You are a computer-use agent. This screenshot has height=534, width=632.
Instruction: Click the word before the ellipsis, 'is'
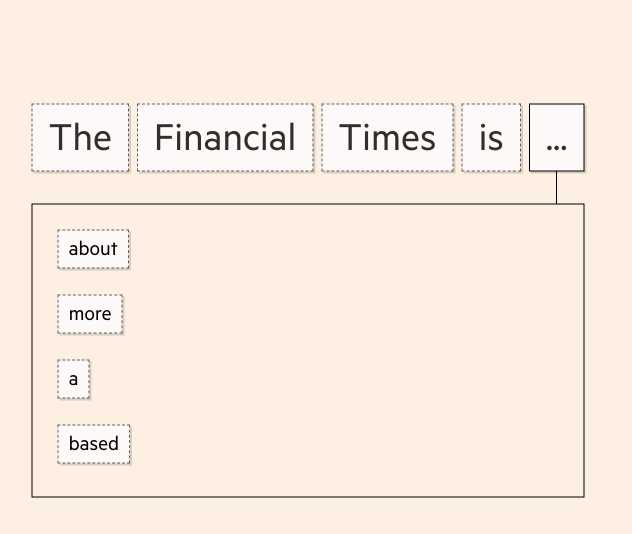coord(491,137)
